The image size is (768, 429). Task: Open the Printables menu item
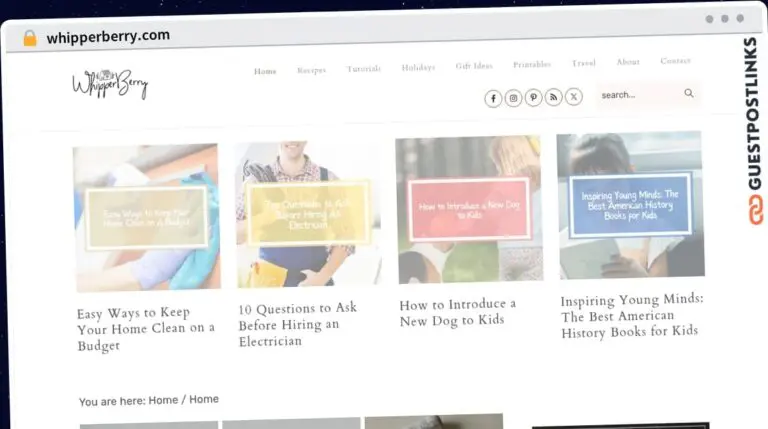click(532, 64)
